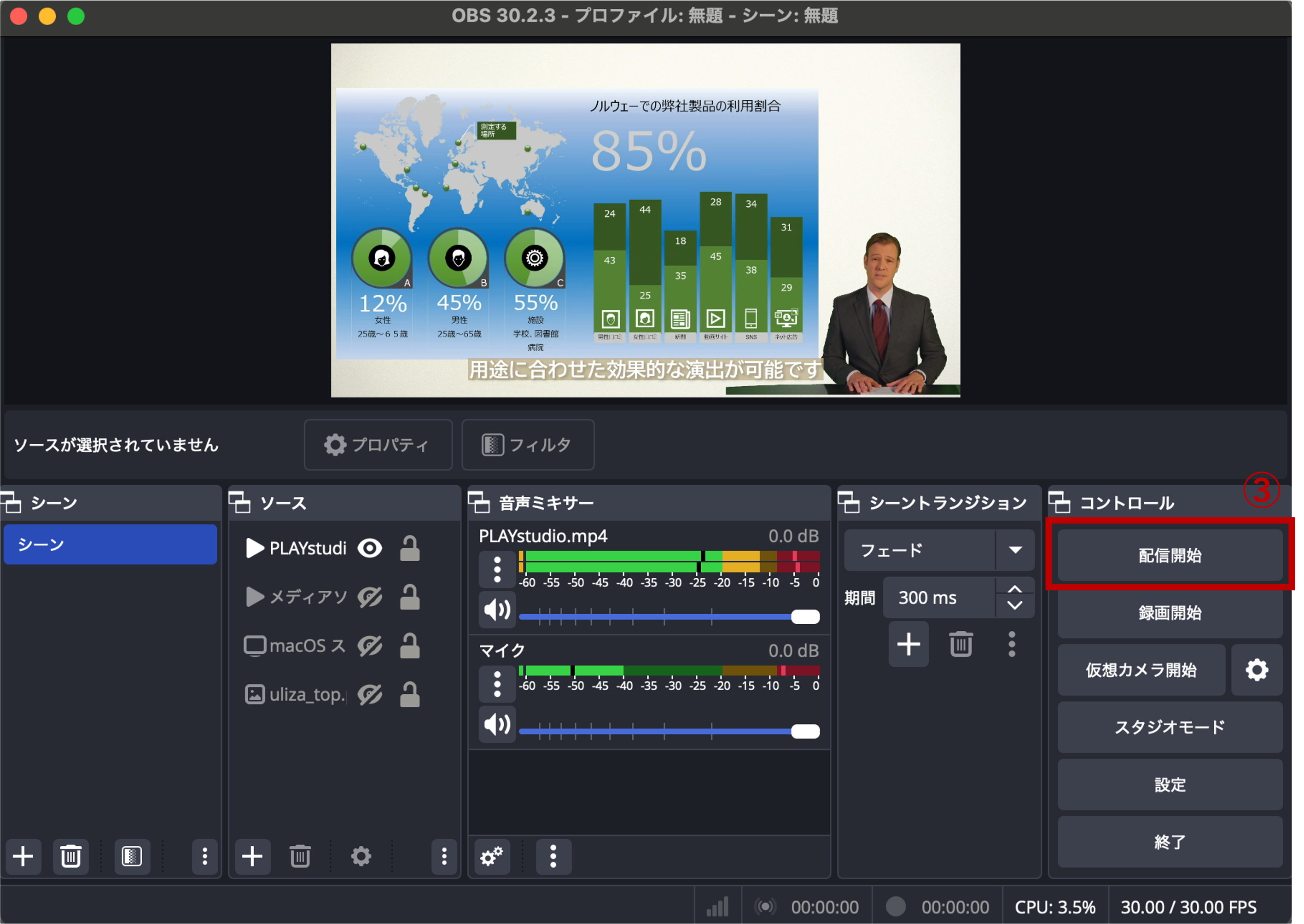
Task: Start virtual camera 仮想カメラ開始
Action: [1141, 670]
